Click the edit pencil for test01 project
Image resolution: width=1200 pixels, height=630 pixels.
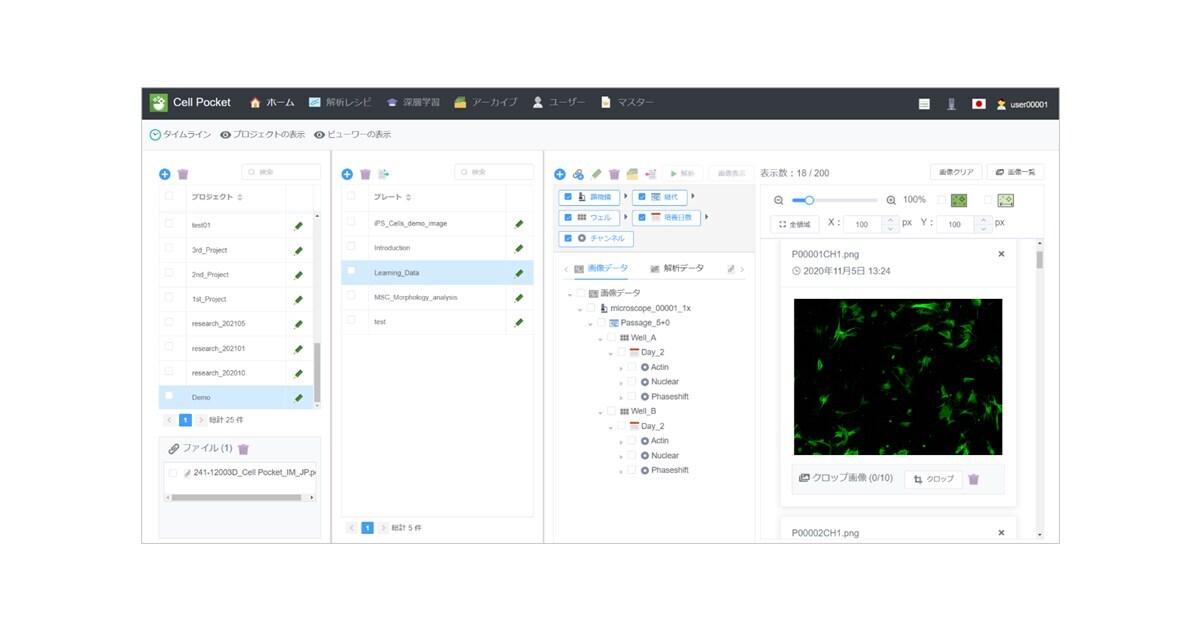[298, 226]
